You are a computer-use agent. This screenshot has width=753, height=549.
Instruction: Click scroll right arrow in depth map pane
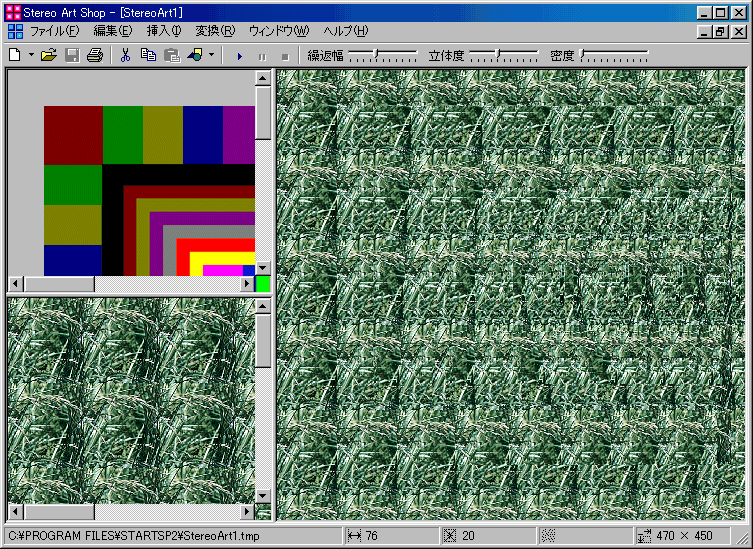247,284
